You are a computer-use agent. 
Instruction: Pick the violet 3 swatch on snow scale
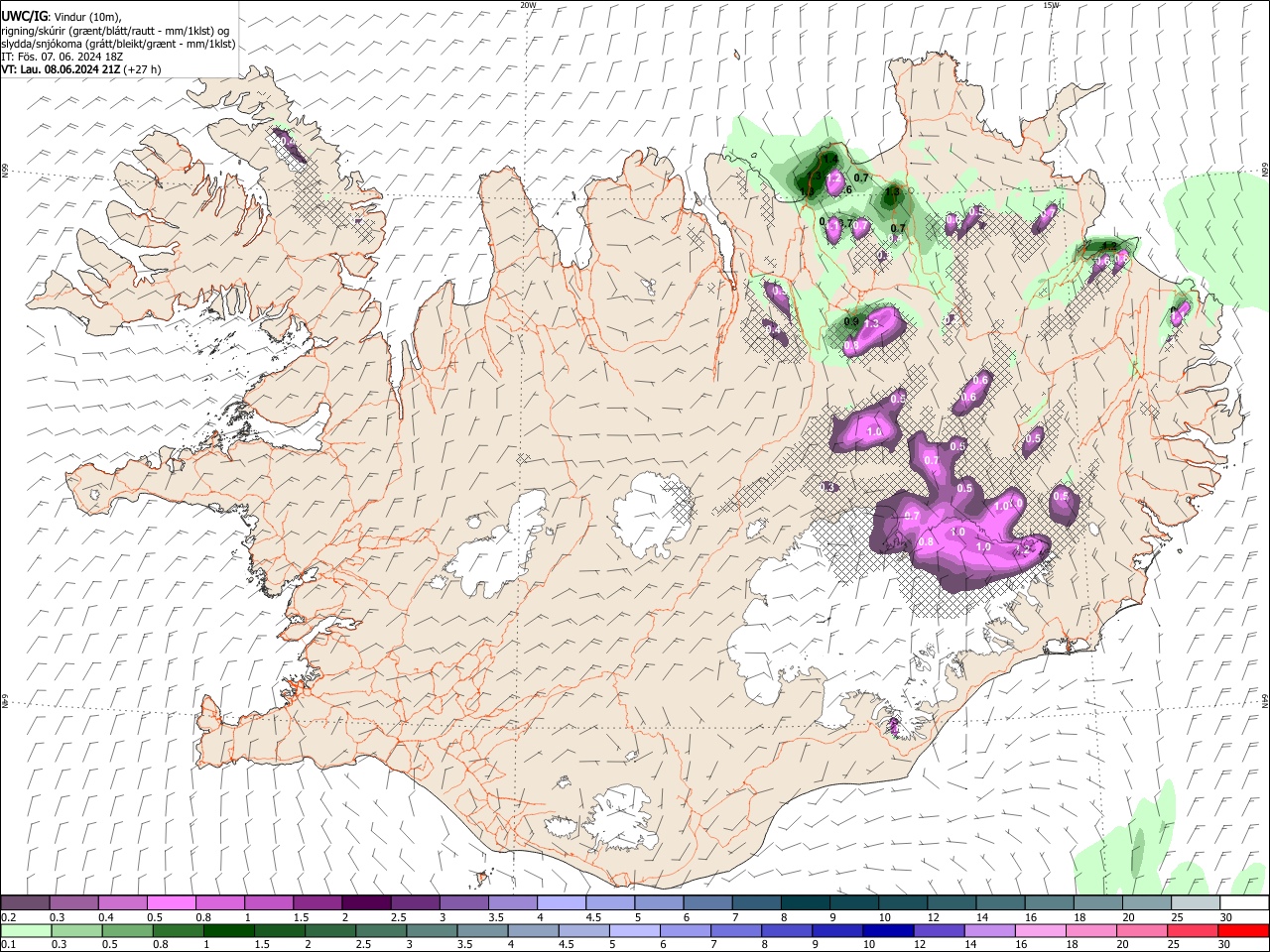pos(463,903)
